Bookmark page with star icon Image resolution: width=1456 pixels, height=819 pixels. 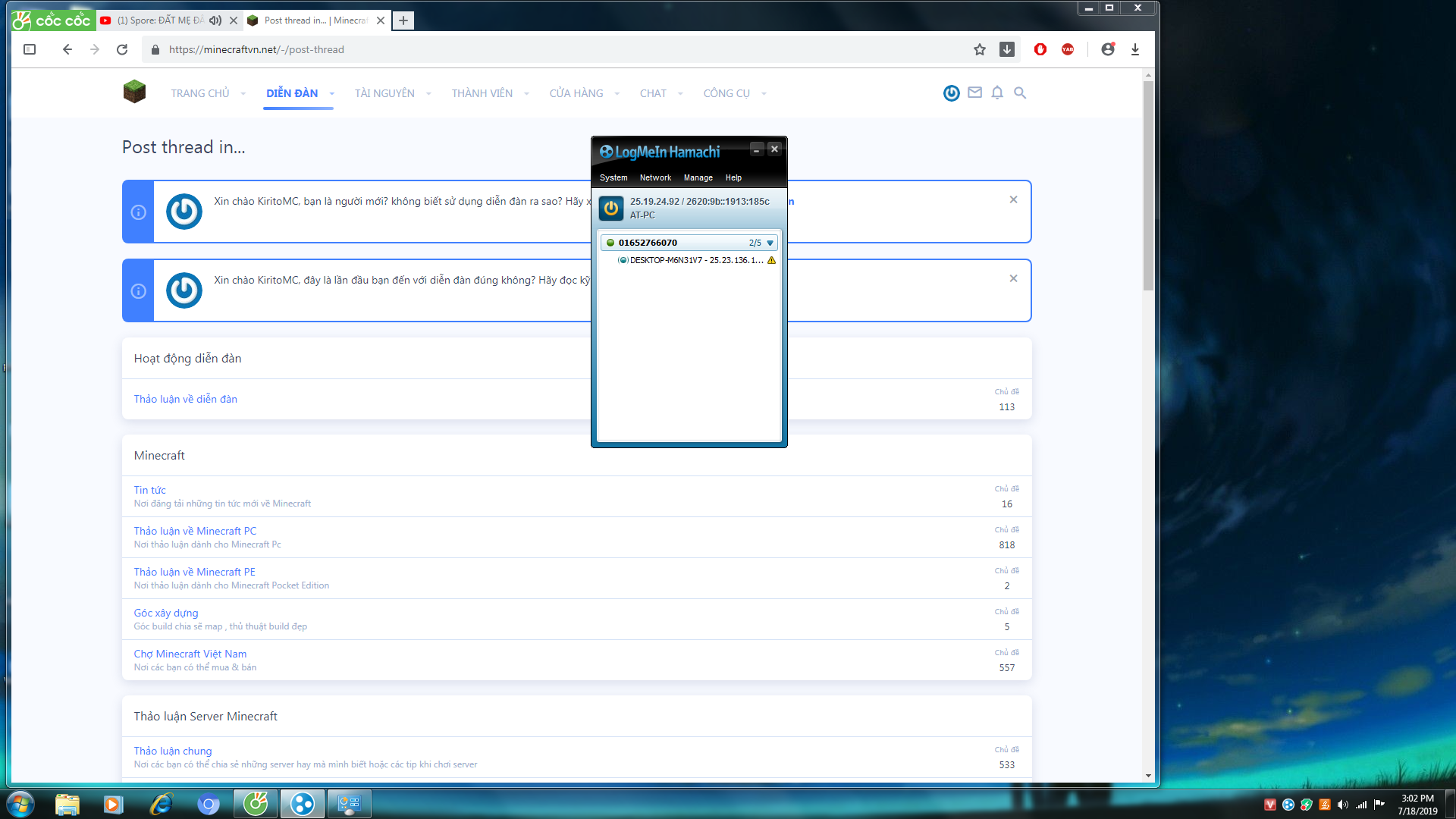(x=980, y=49)
